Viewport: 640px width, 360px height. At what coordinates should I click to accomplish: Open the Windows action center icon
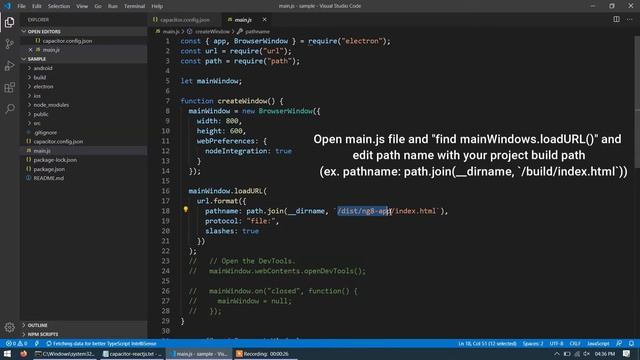click(627, 354)
